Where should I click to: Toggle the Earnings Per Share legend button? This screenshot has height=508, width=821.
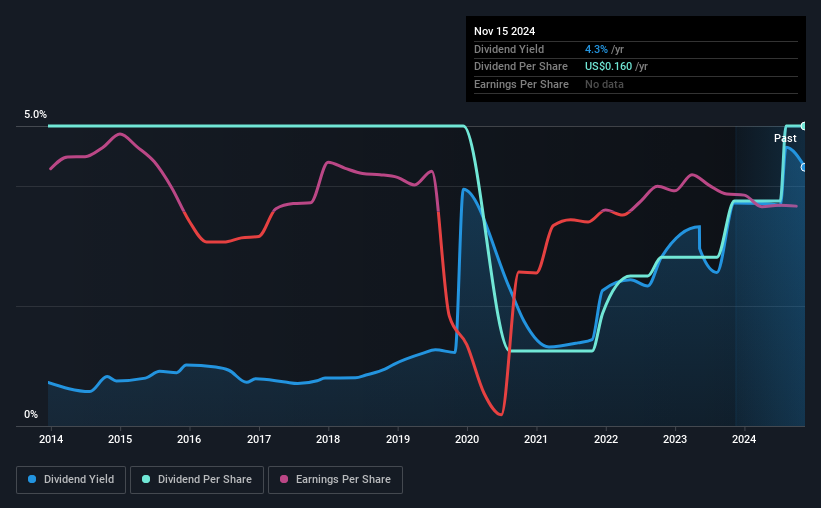[x=335, y=480]
